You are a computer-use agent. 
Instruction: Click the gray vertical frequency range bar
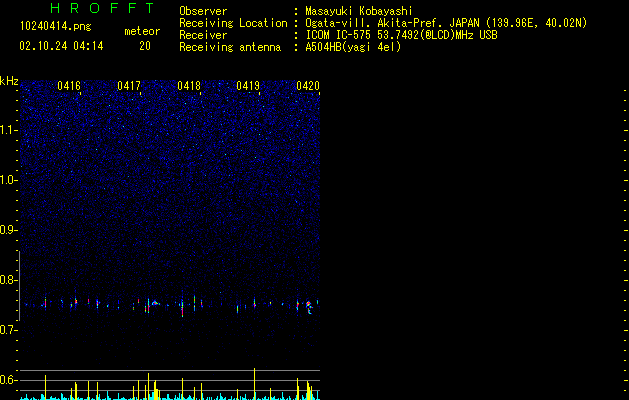(x=20, y=285)
